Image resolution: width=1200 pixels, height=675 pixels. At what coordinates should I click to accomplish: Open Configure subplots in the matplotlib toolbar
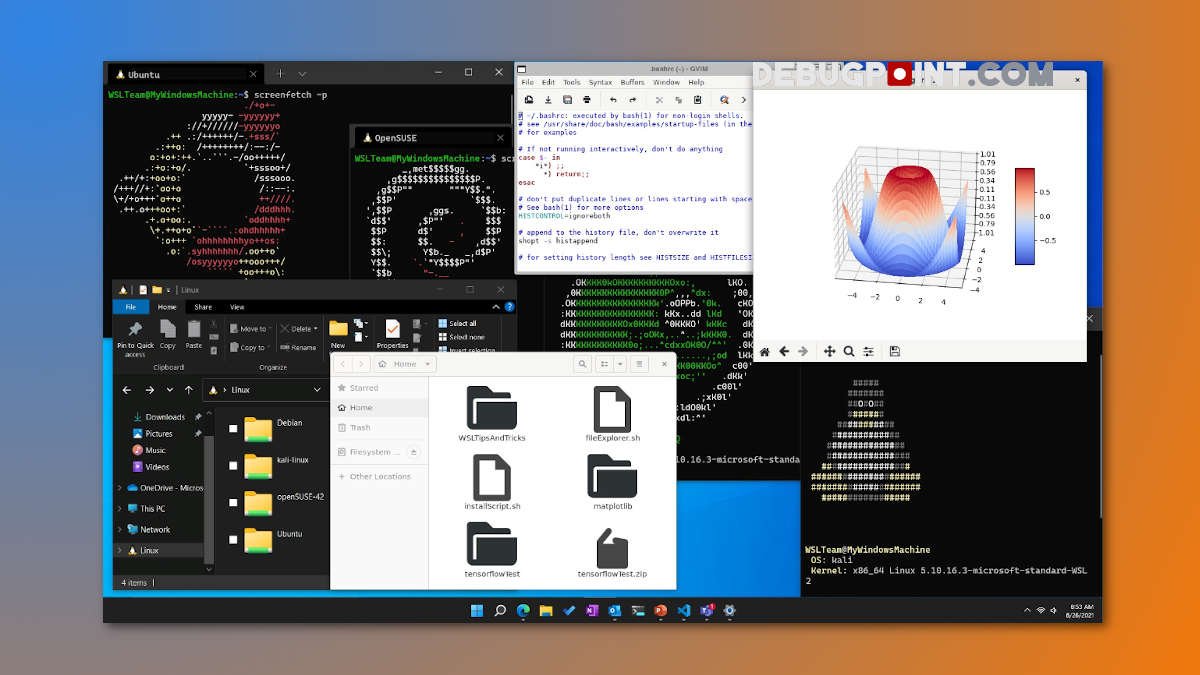tap(868, 351)
